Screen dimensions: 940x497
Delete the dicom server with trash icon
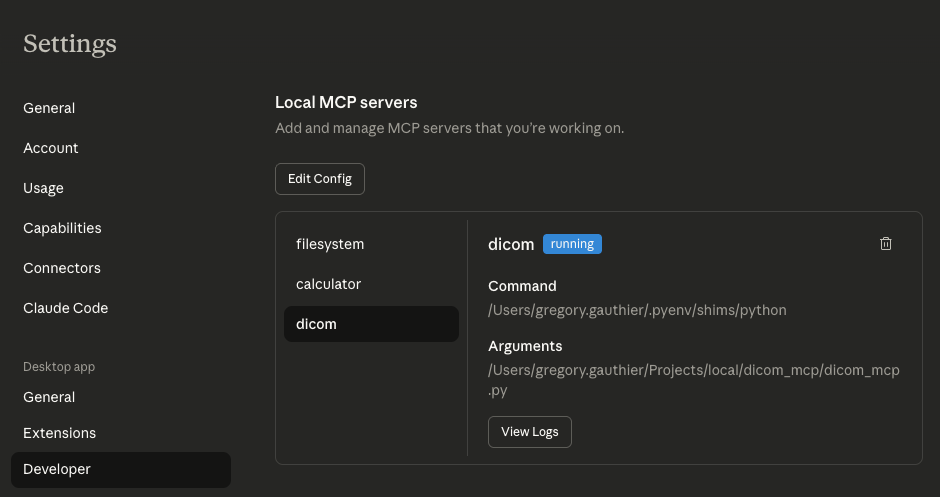pos(885,244)
